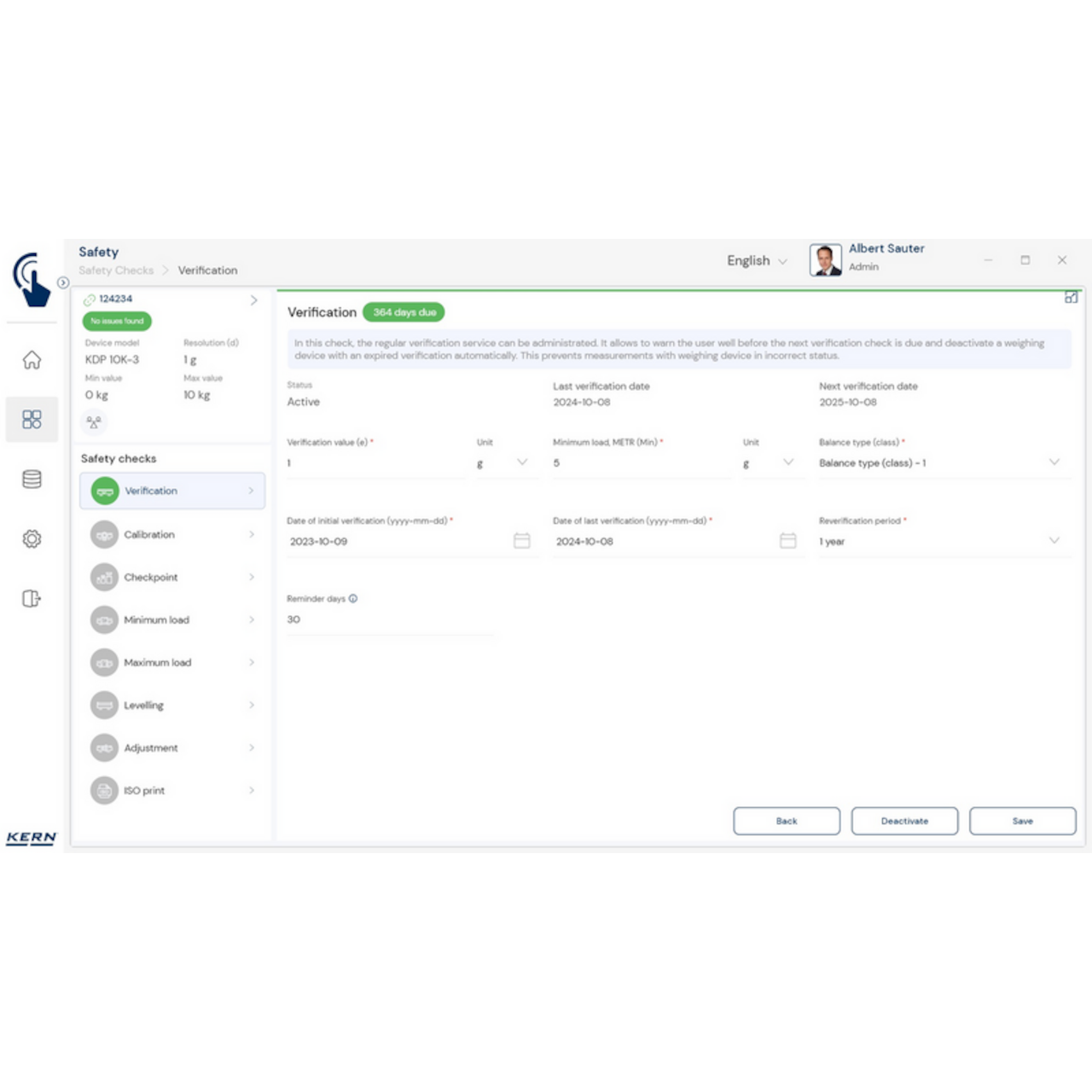Select the Levelling safety check icon

click(104, 705)
